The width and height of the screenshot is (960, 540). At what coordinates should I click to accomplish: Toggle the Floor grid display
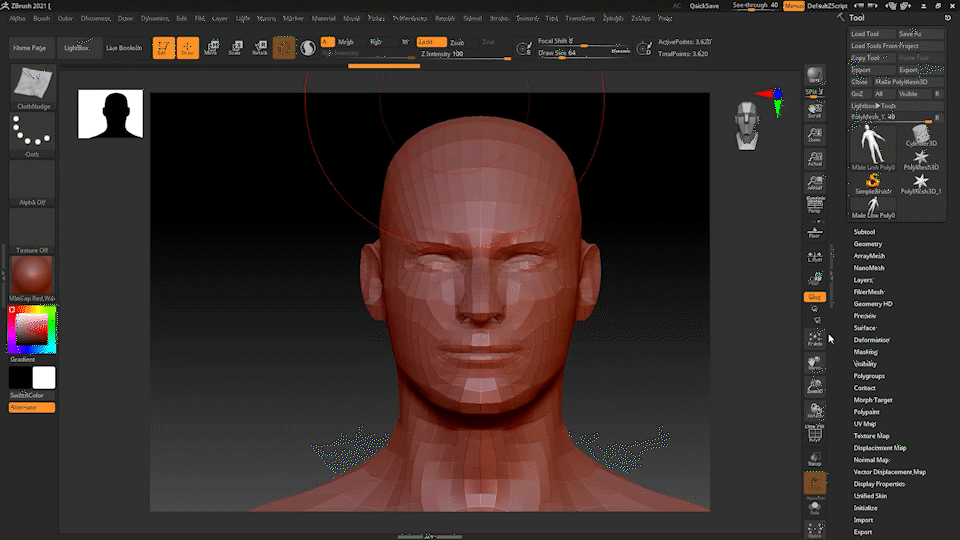click(815, 234)
